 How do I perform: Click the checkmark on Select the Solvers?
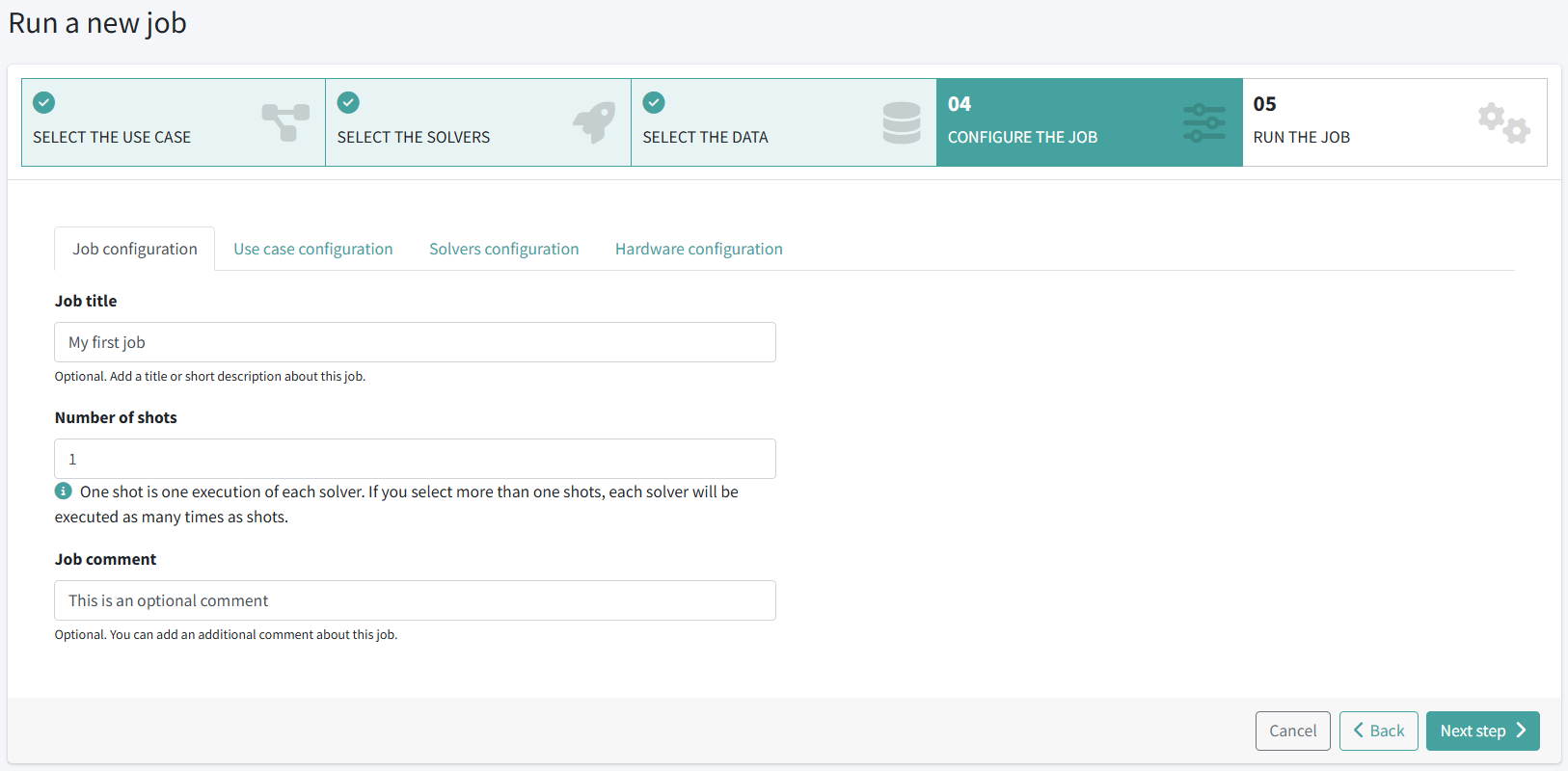pos(349,102)
